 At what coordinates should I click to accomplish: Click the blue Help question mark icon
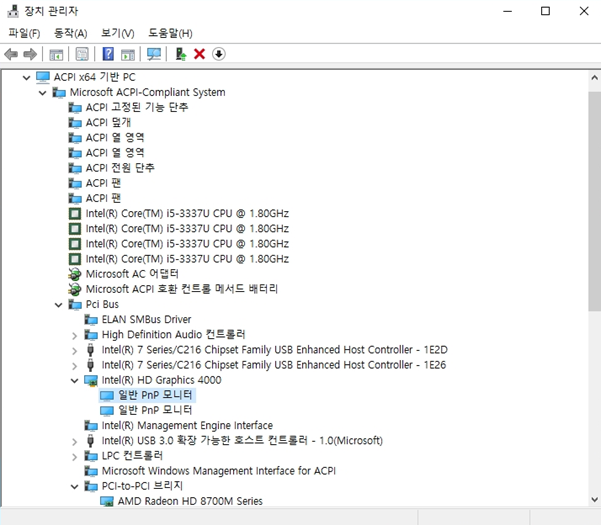pyautogui.click(x=108, y=54)
